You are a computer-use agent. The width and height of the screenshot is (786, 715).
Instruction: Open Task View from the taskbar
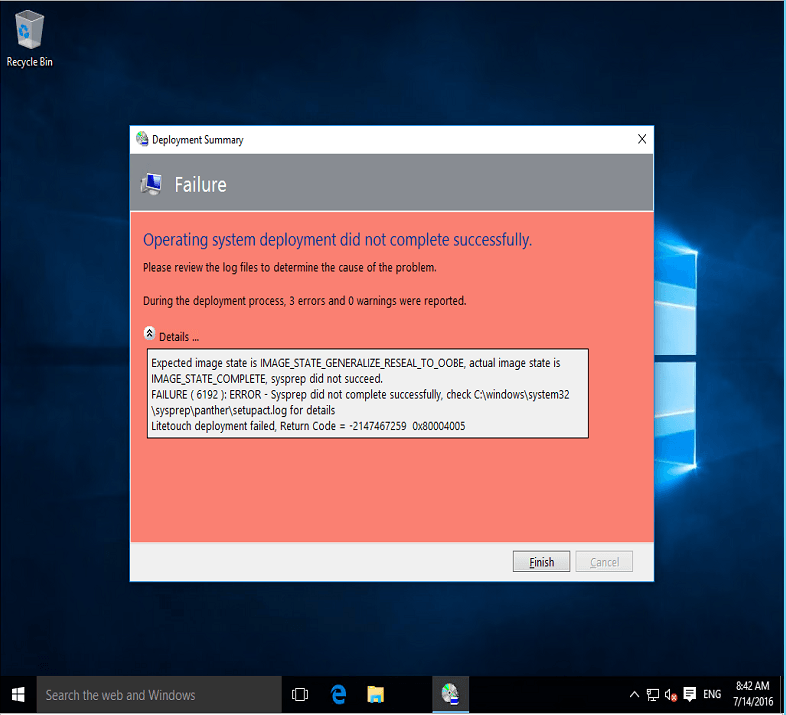300,694
